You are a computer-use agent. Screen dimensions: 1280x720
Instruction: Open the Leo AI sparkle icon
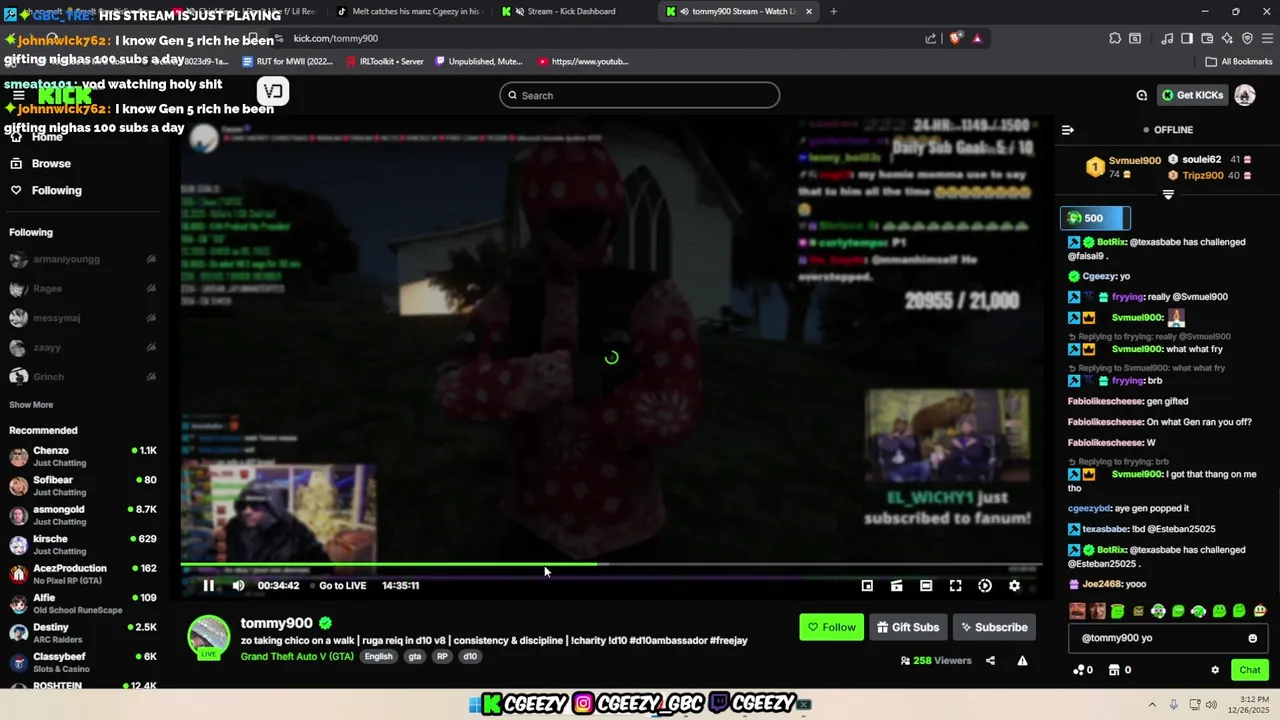(1227, 38)
